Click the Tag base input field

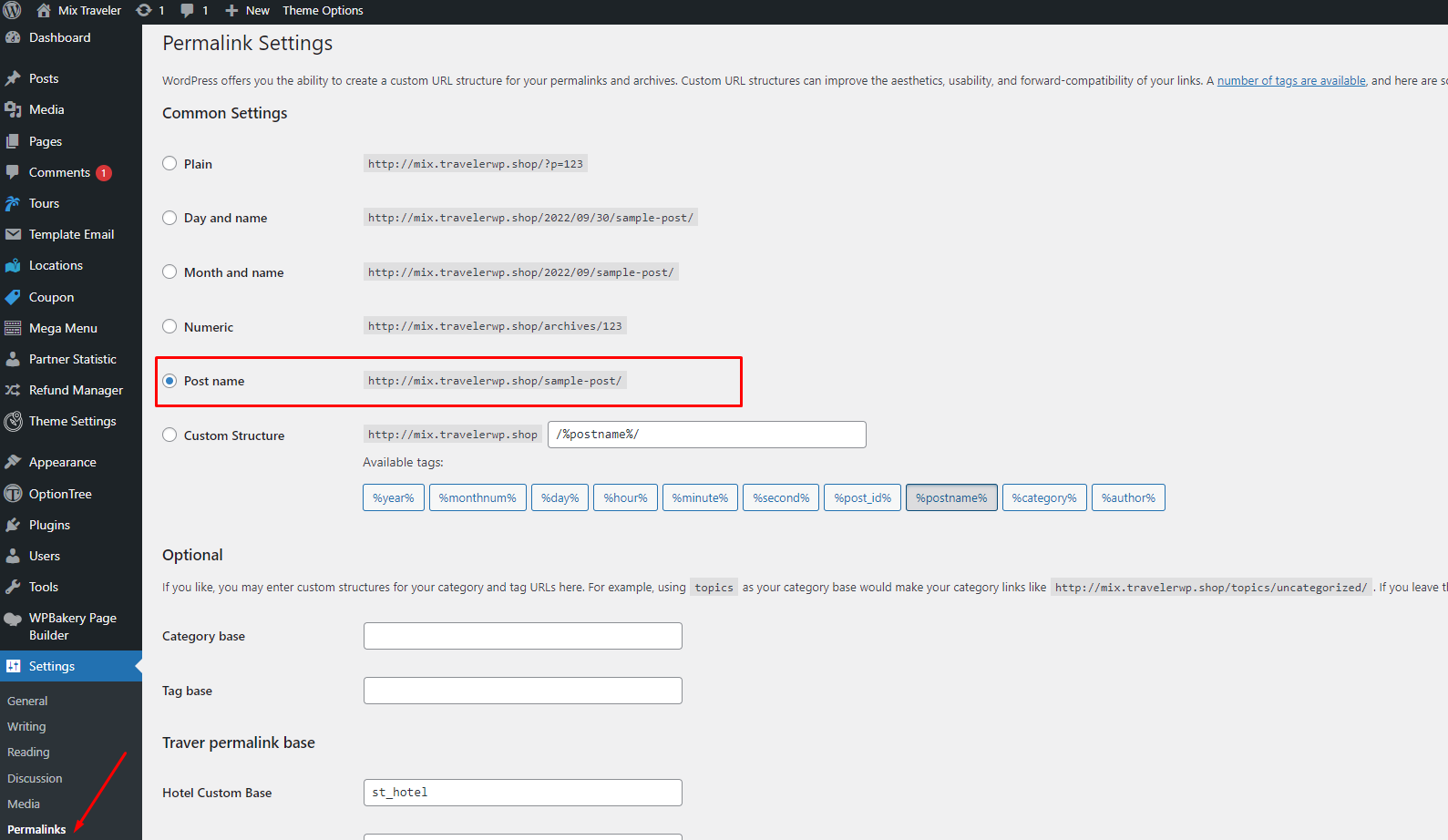coord(523,691)
